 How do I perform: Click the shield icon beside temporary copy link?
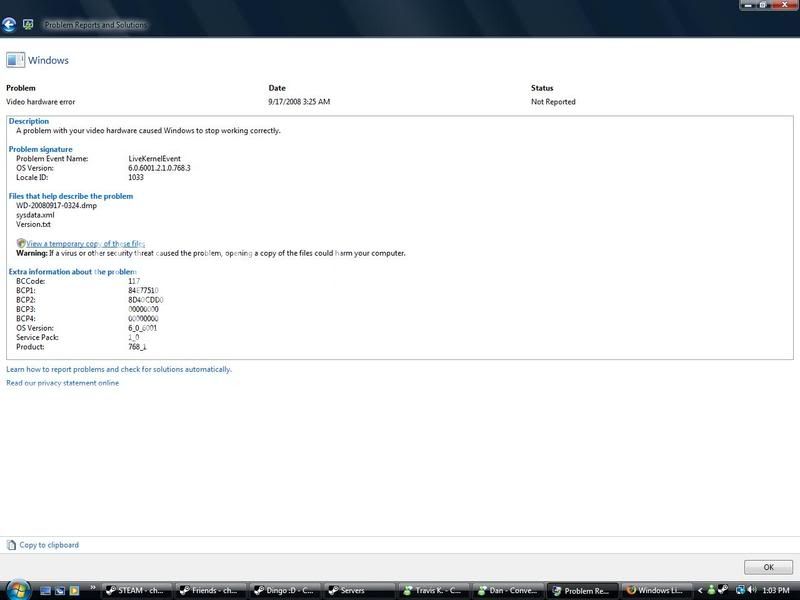click(x=21, y=243)
